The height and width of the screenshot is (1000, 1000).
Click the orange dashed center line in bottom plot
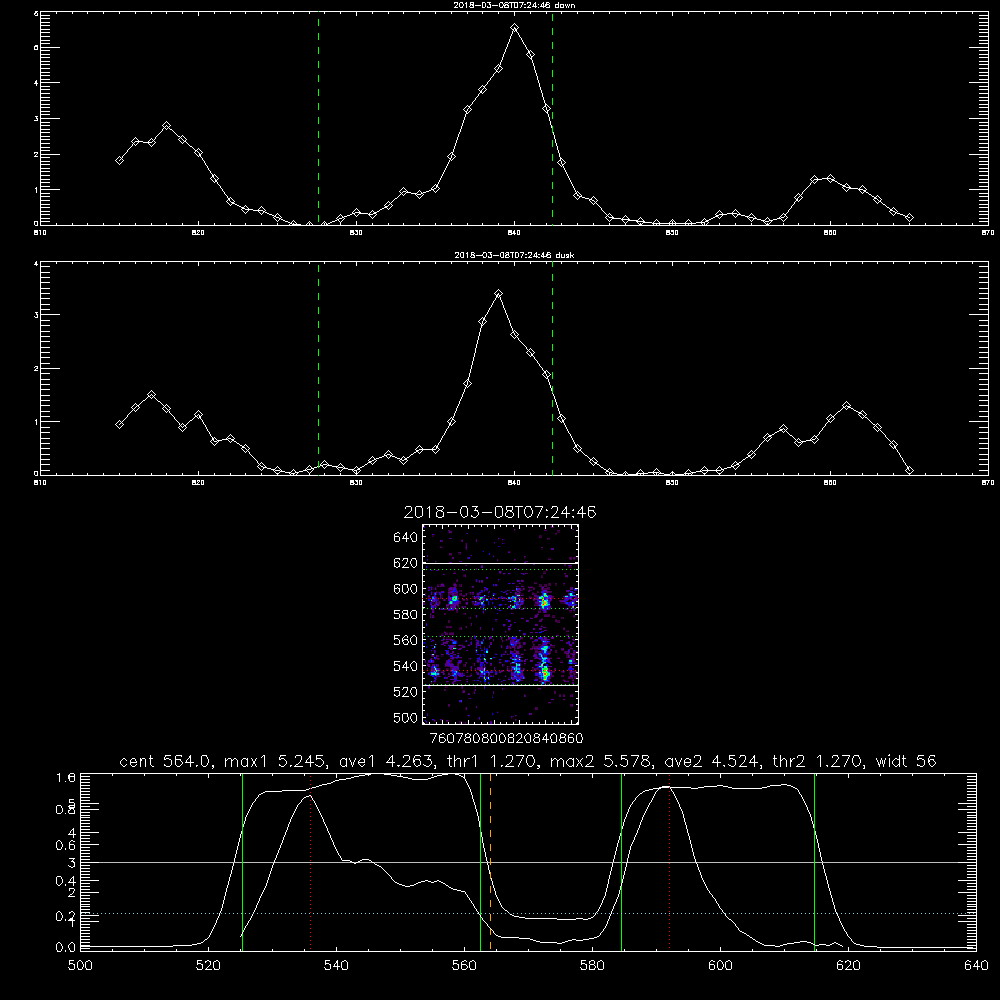click(x=490, y=862)
